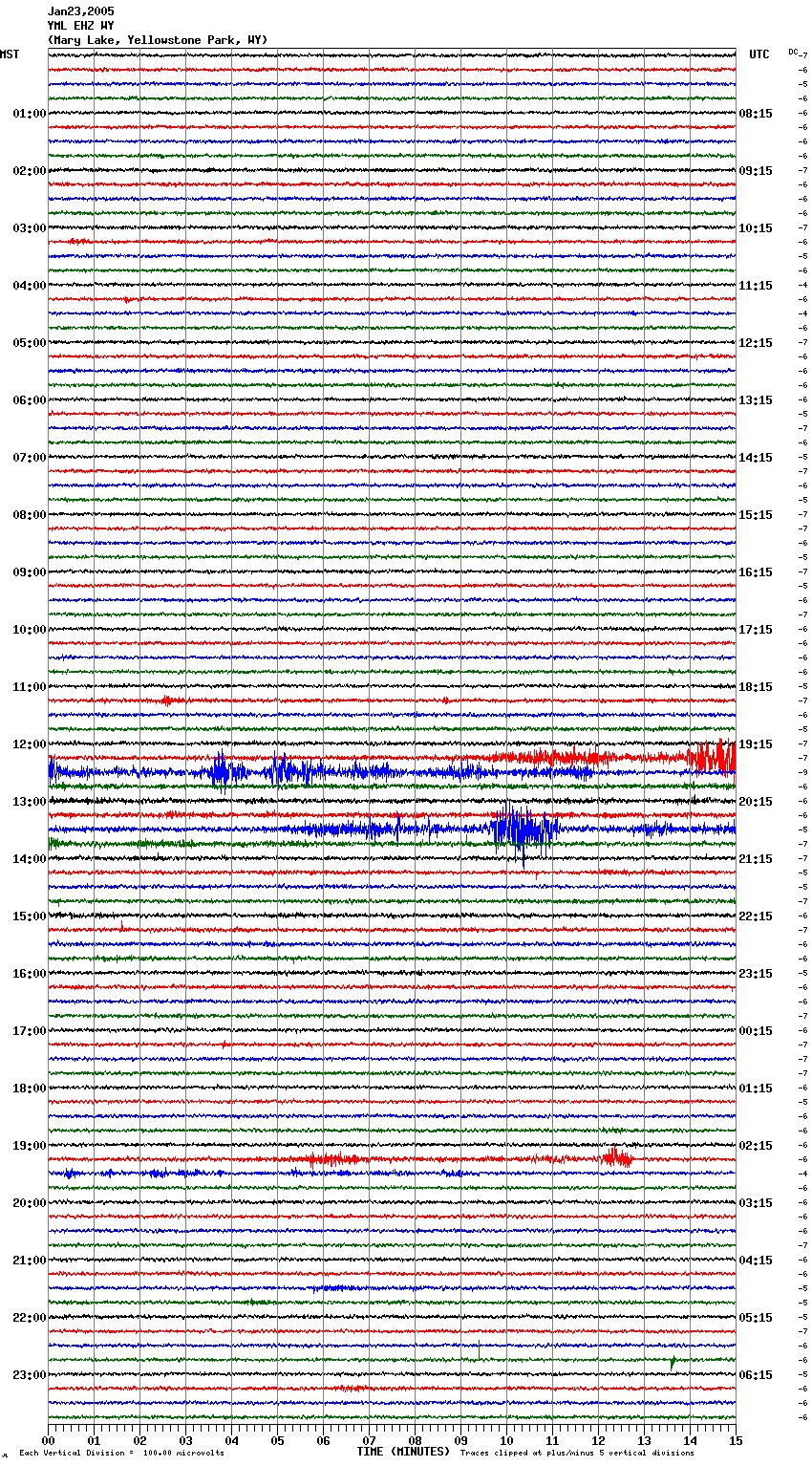Click the 12 minute tick on the time axis
The height and width of the screenshot is (1466, 812).
pos(599,1440)
